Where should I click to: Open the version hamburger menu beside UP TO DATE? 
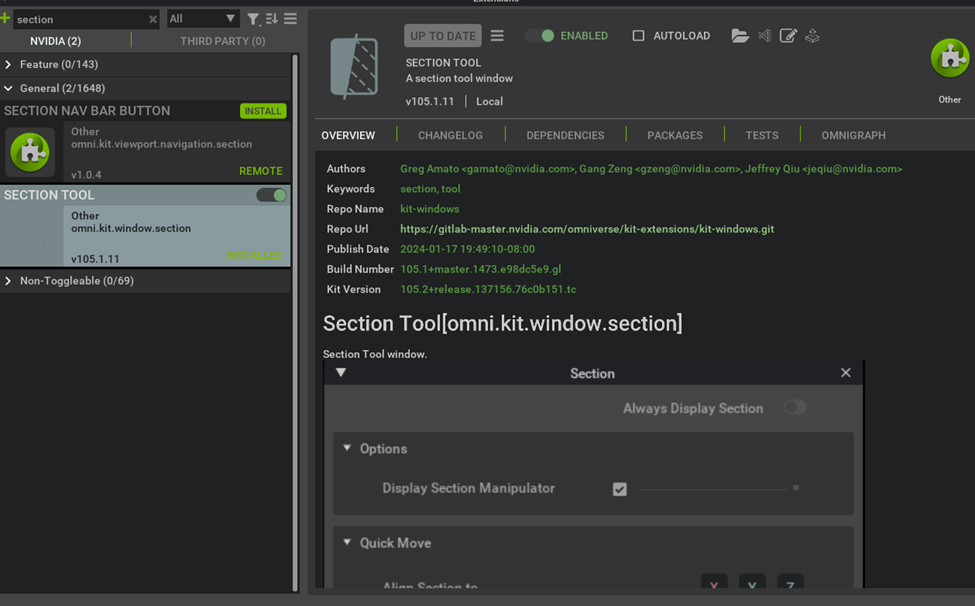pos(497,36)
